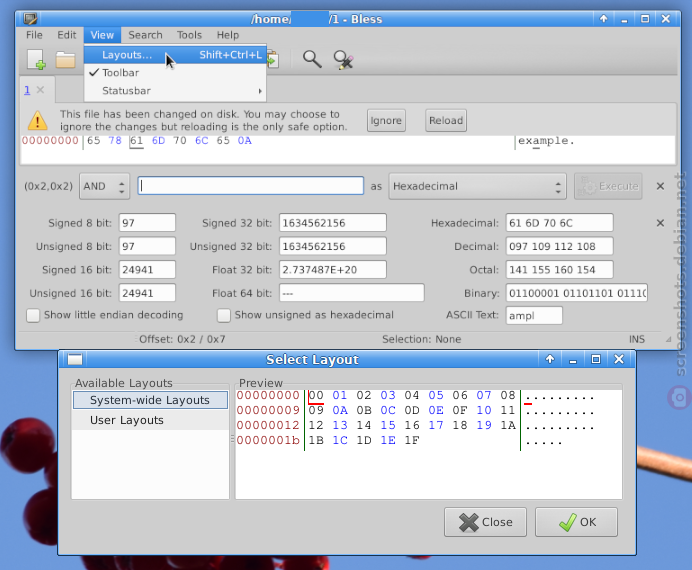Close the conversion table panel with X

(x=660, y=223)
